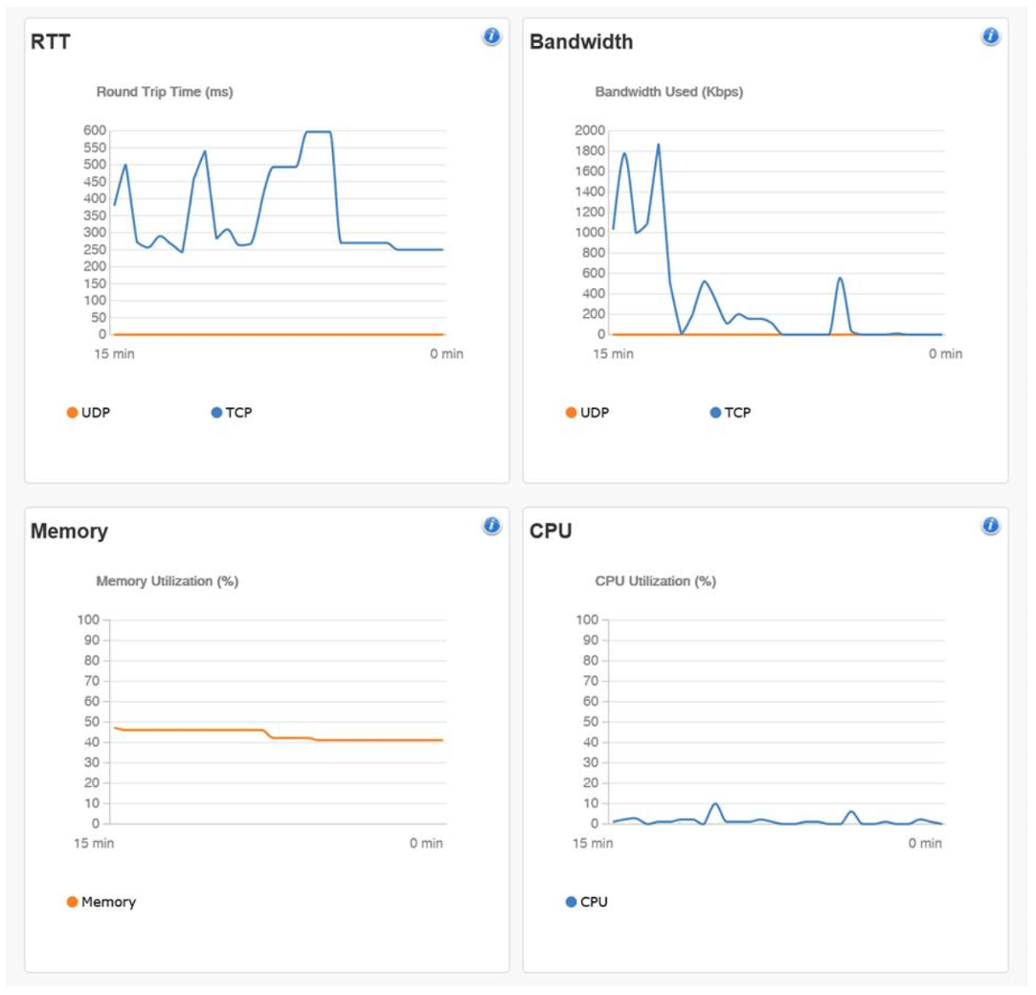Screen dimensions: 1036x995
Task: Select the CPU panel heading
Action: pos(551,531)
